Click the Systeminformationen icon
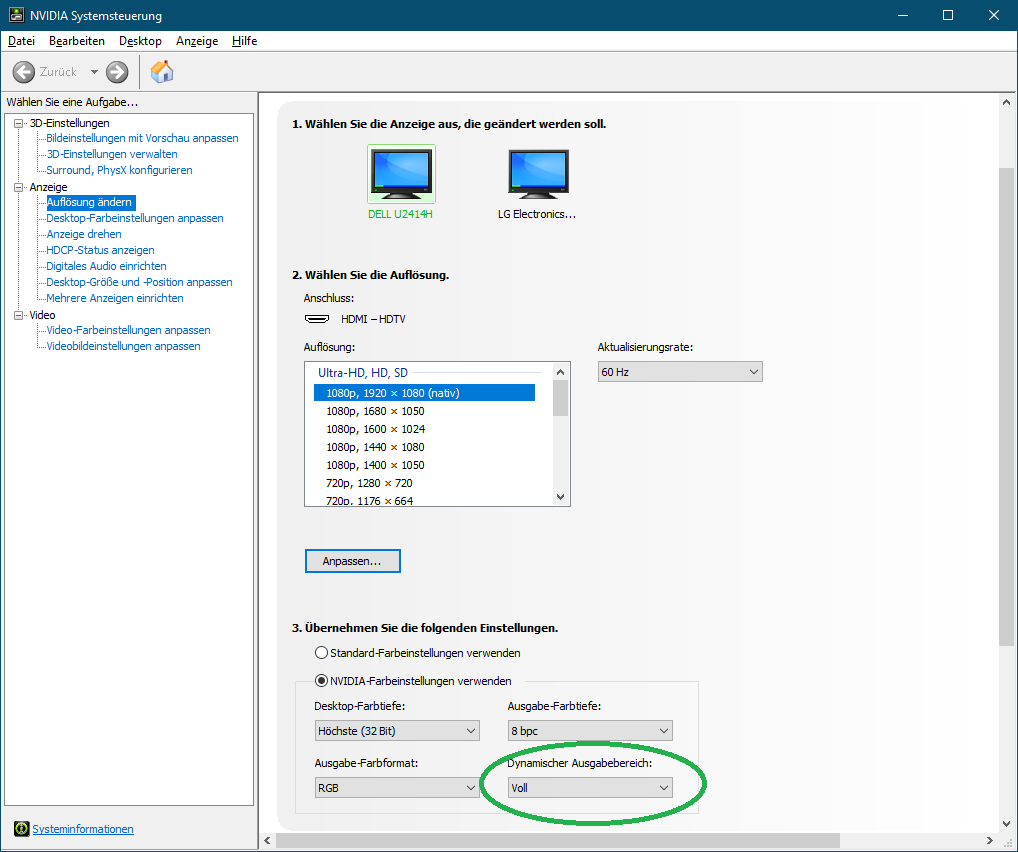This screenshot has width=1018, height=852. (21, 829)
